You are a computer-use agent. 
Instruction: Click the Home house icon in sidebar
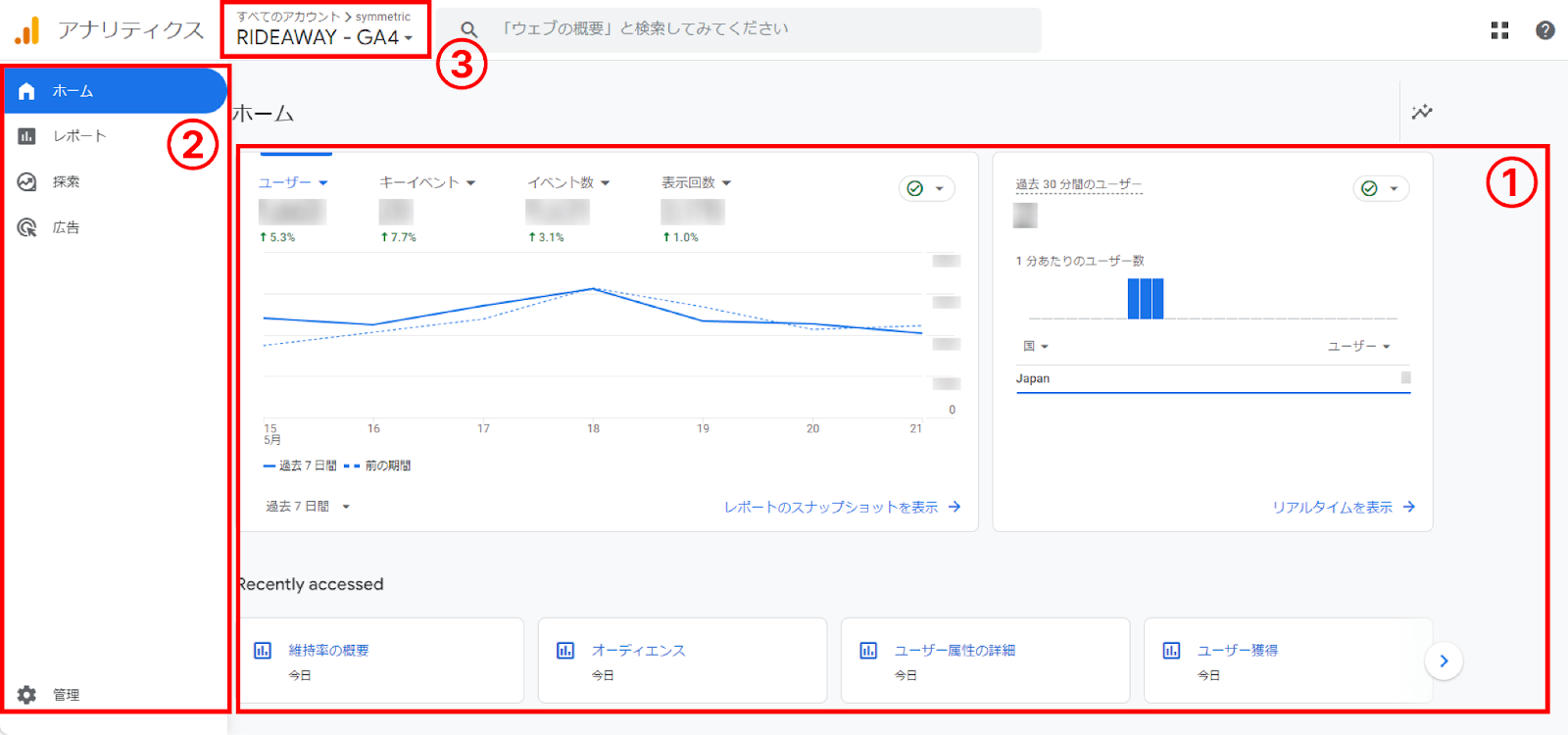26,91
